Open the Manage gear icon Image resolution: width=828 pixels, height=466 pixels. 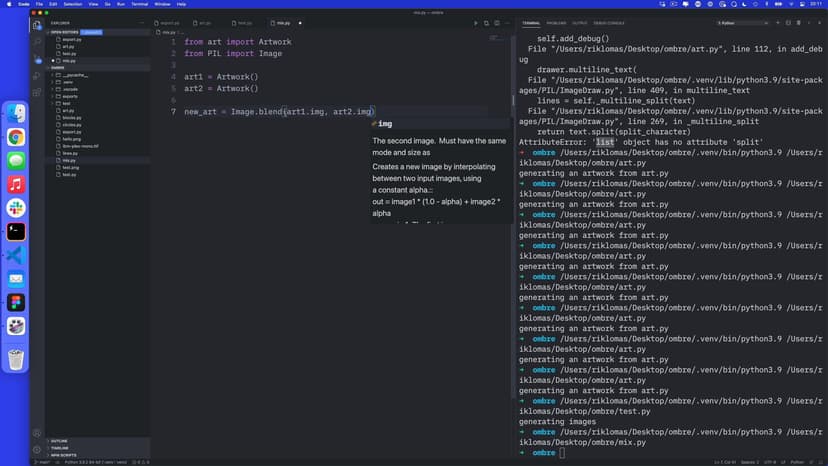point(37,450)
